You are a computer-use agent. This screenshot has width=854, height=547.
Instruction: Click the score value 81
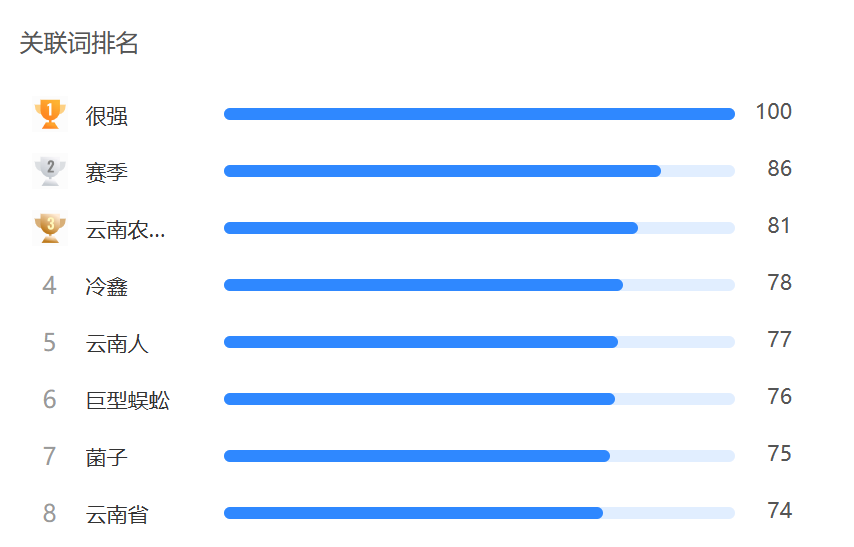[x=779, y=226]
